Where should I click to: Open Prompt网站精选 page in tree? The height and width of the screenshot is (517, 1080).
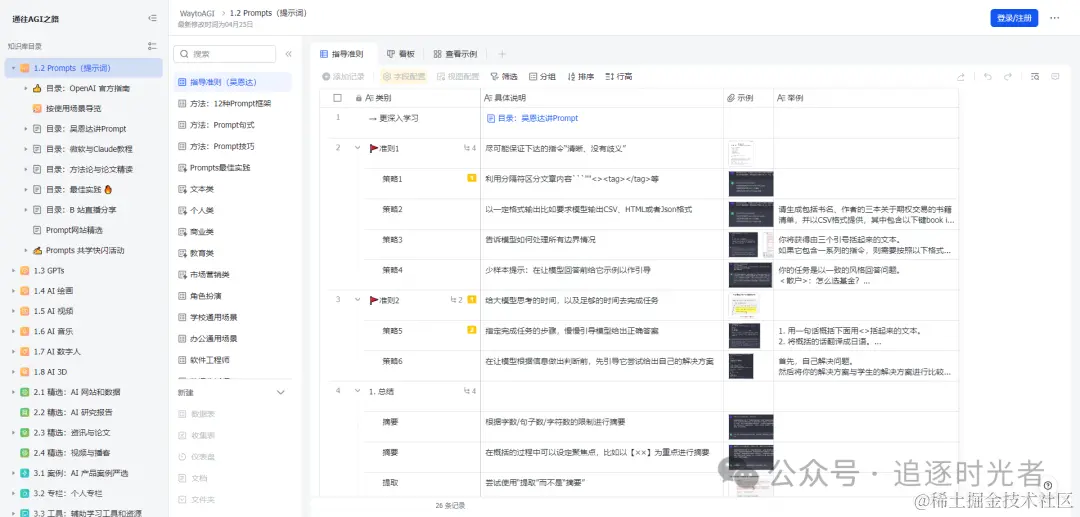[x=74, y=230]
